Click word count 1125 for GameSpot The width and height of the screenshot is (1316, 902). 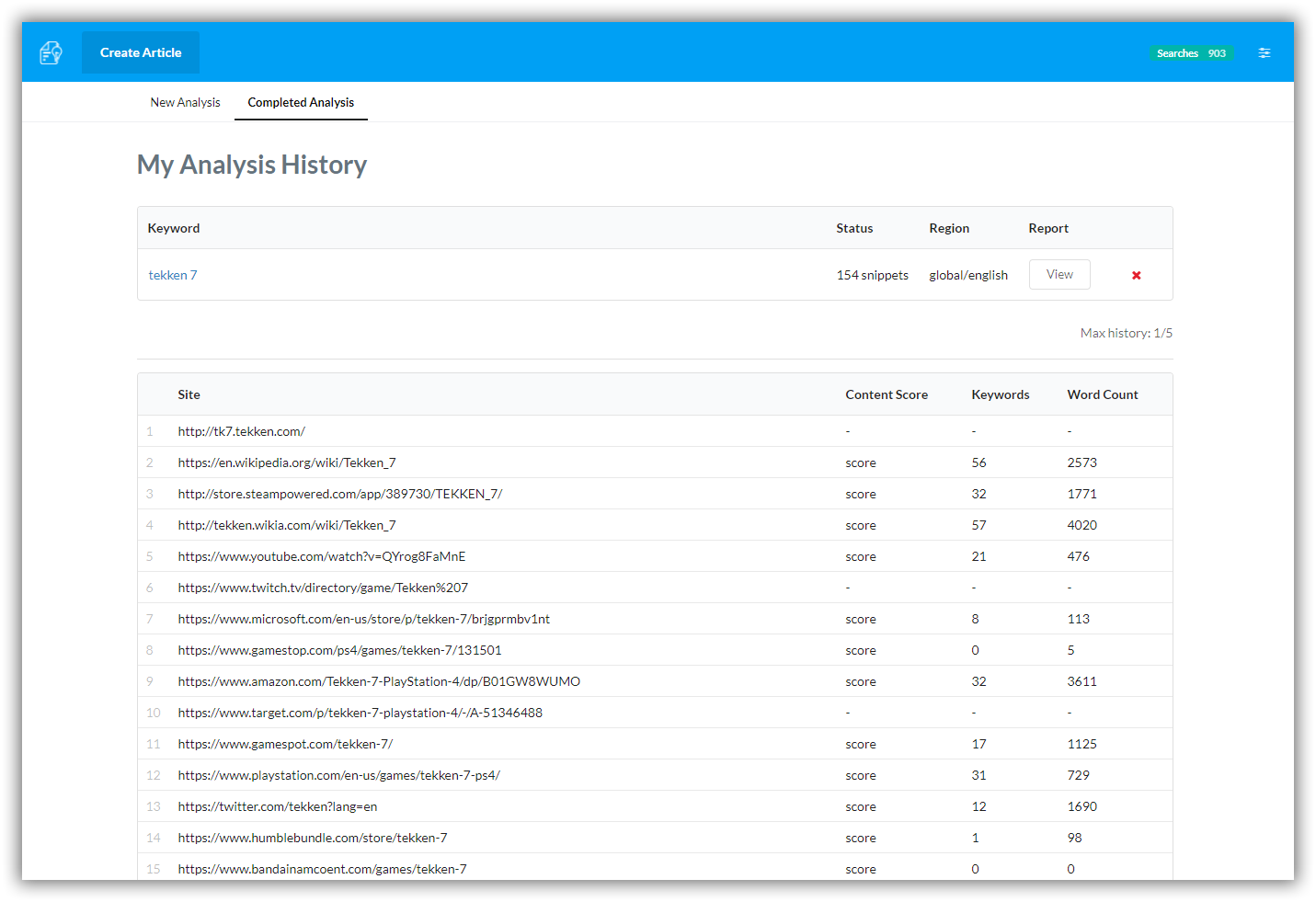[1082, 744]
